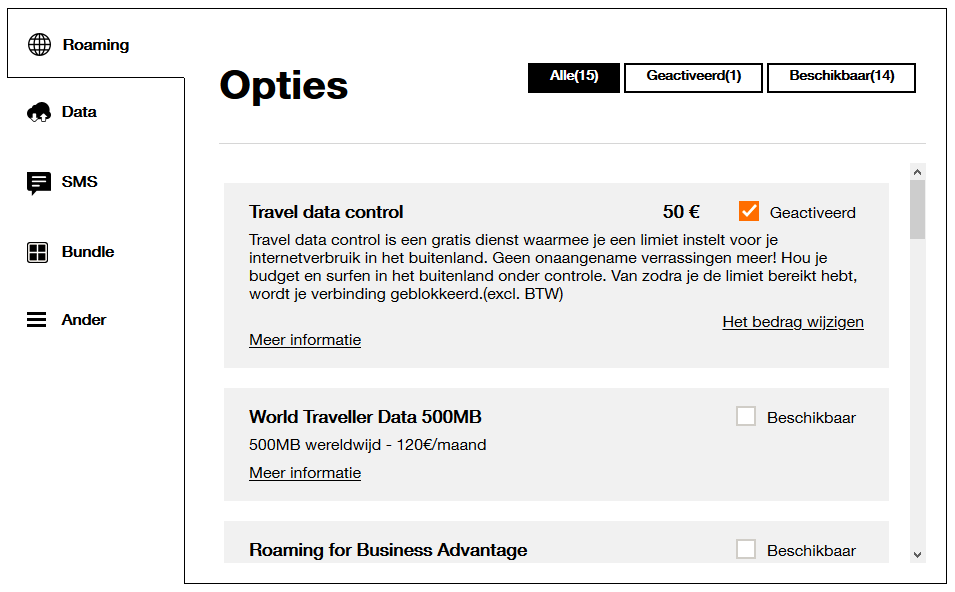Filter by Geactiveerd(1) tab
Screen dimensions: 955x592
[693, 77]
